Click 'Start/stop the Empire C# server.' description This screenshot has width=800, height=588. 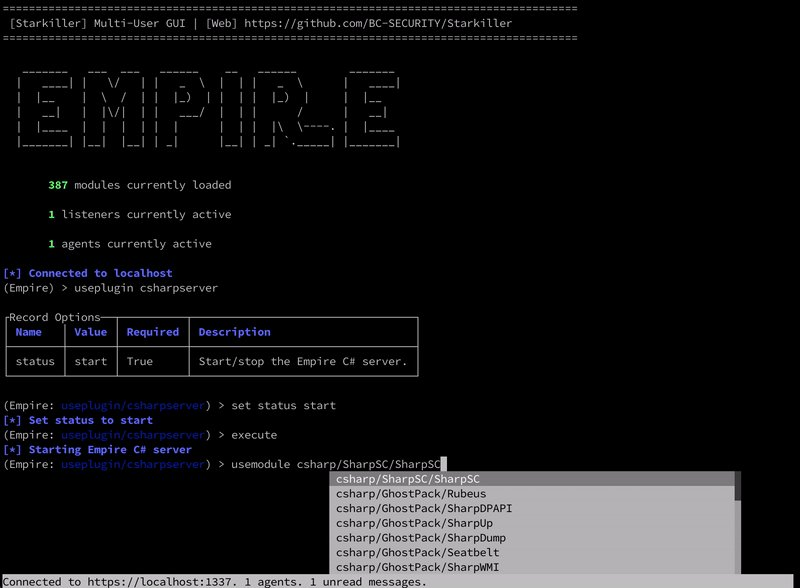point(303,361)
